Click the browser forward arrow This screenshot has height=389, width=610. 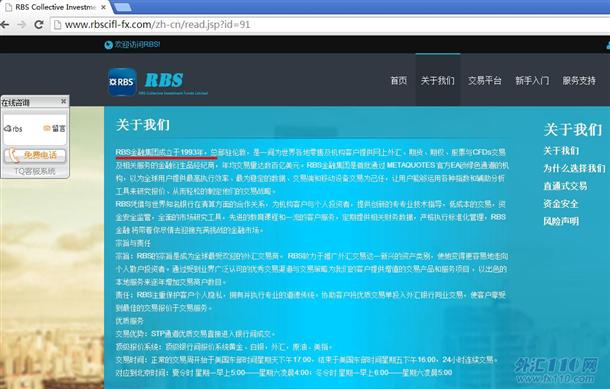click(x=21, y=25)
